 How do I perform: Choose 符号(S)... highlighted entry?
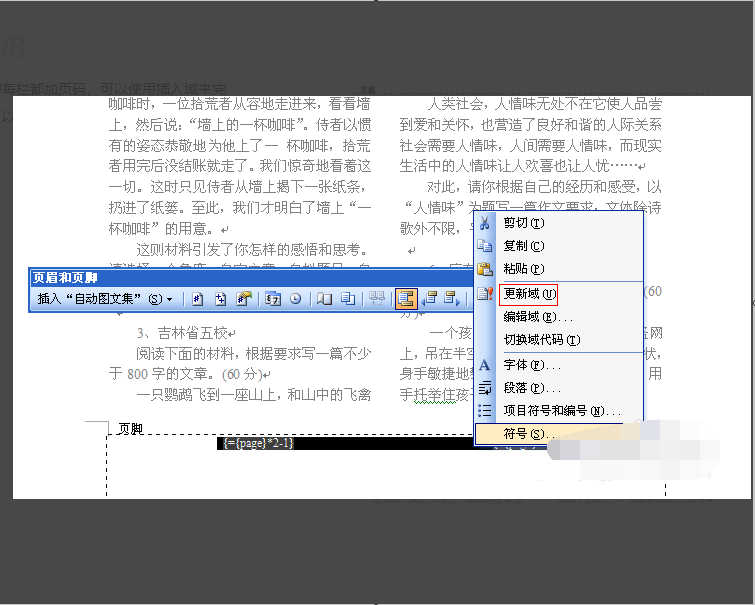[559, 434]
